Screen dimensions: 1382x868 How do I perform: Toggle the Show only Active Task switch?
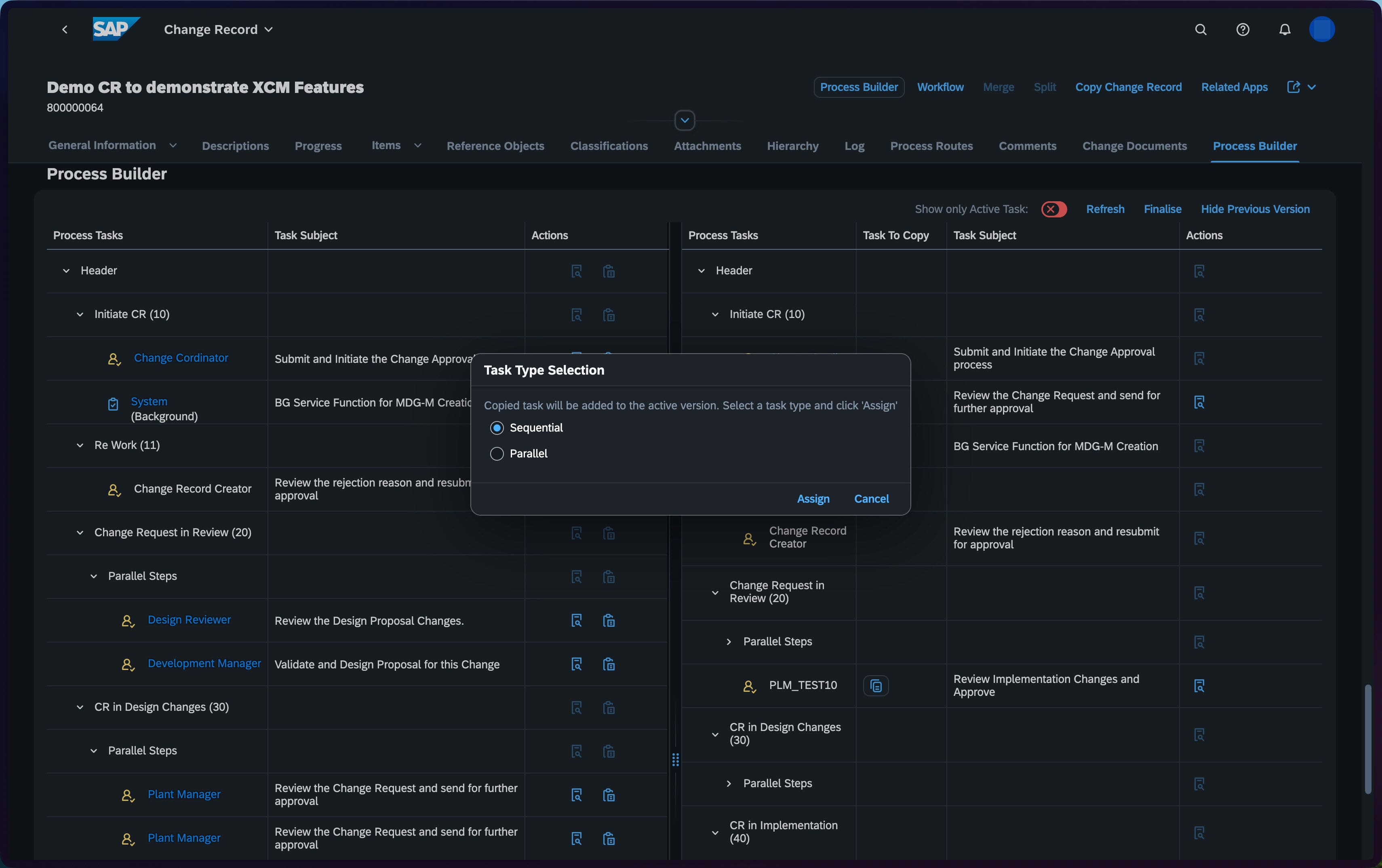coord(1054,209)
